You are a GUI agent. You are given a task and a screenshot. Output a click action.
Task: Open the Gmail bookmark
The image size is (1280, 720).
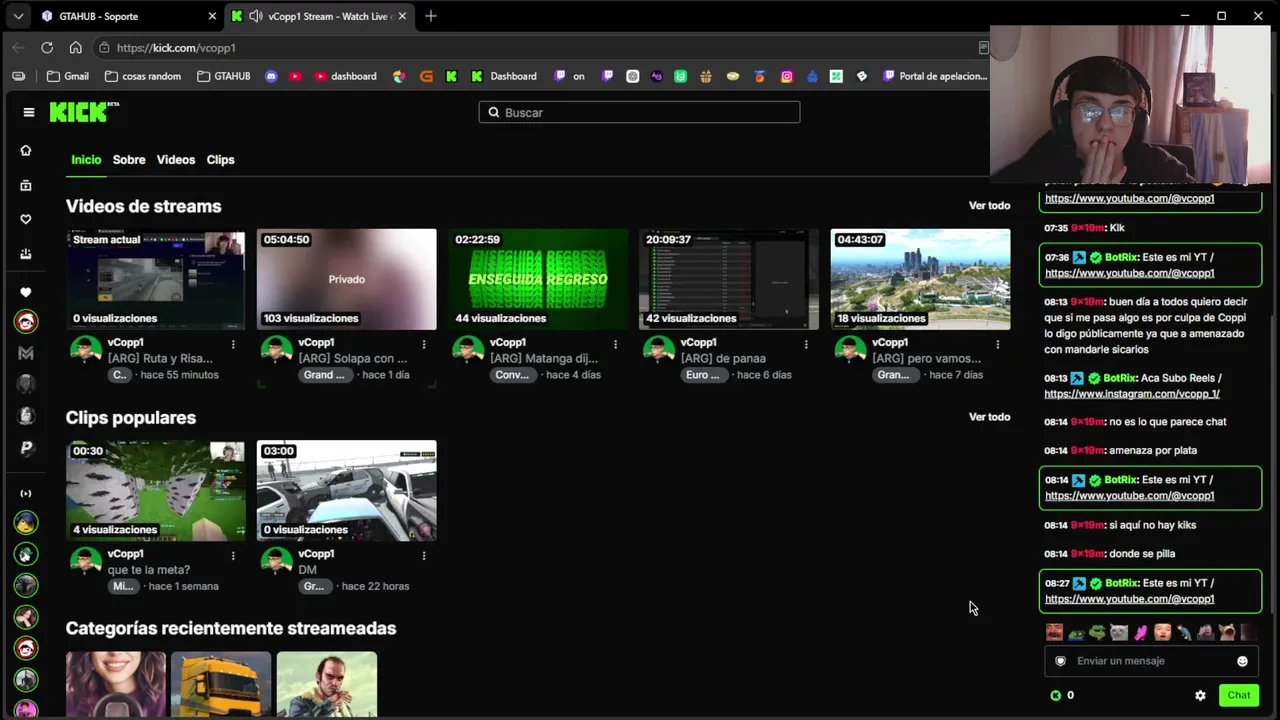coord(68,76)
